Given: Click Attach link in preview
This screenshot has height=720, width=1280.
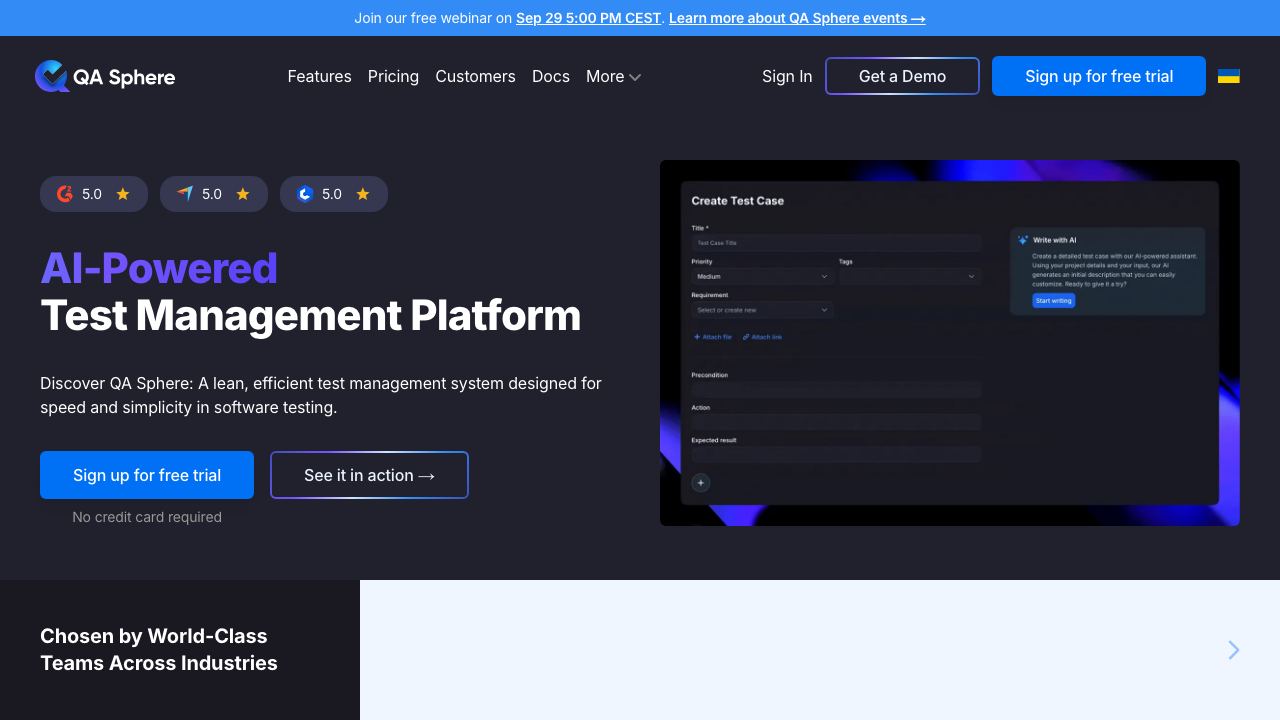Looking at the screenshot, I should [763, 337].
